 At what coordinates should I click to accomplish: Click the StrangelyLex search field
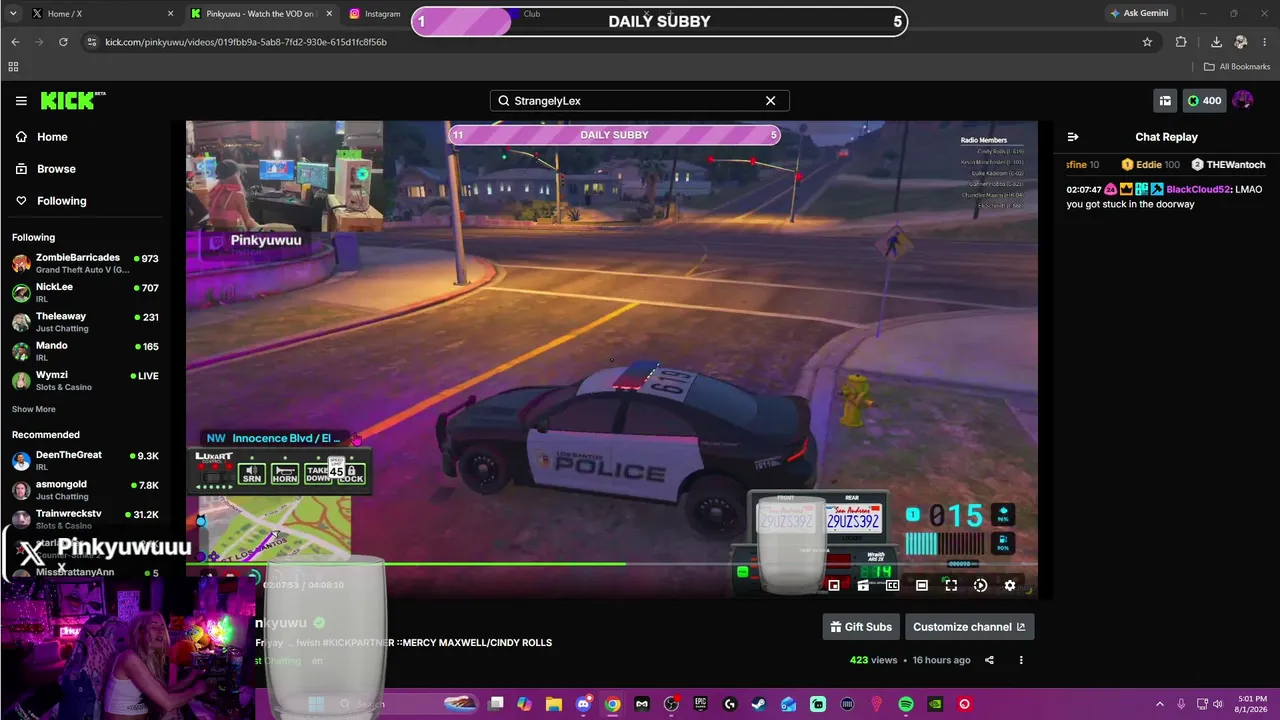(x=640, y=101)
